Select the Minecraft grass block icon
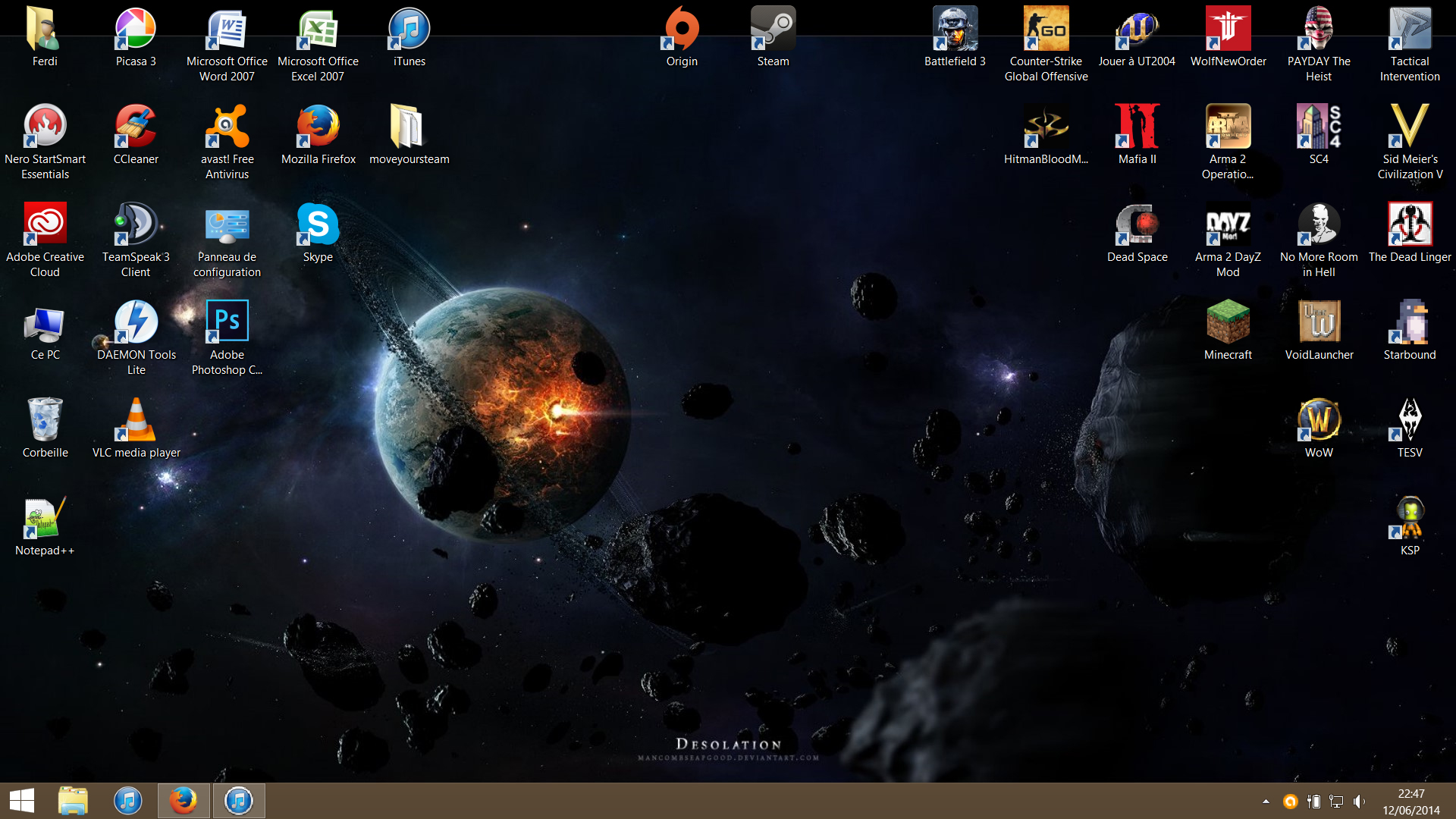The image size is (1456, 819). (x=1228, y=322)
